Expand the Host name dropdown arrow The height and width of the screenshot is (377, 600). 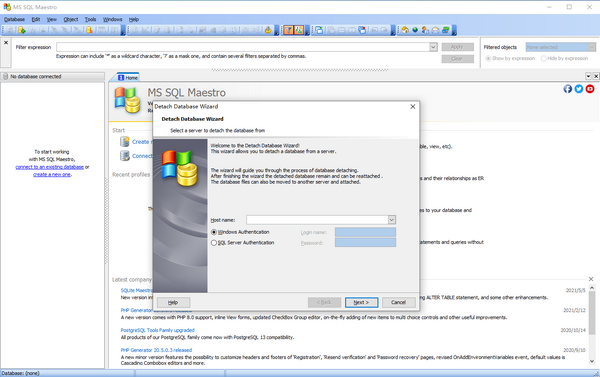click(x=391, y=220)
